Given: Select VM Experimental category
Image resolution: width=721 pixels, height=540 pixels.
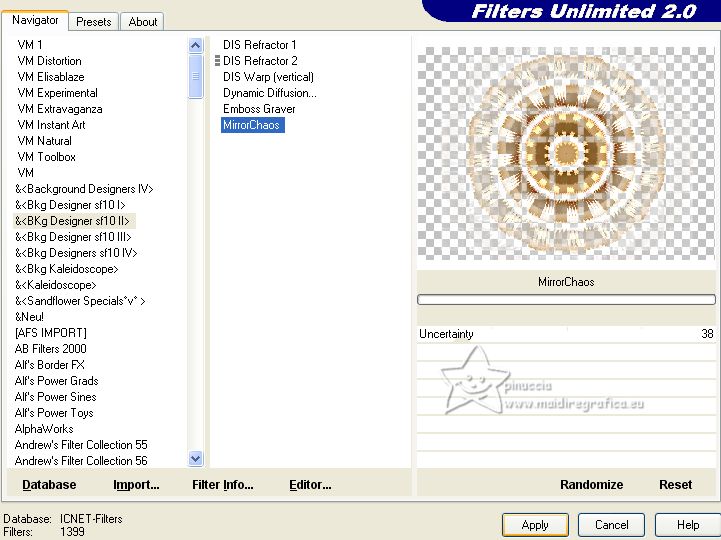Looking at the screenshot, I should point(57,93).
